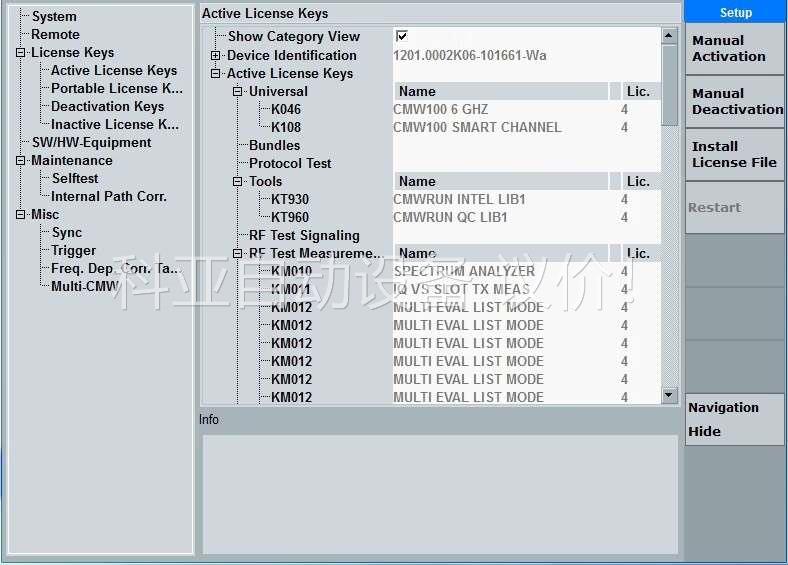Viewport: 788px width, 565px height.
Task: Select SW/HW-Equipment in navigation tree
Action: click(x=91, y=143)
